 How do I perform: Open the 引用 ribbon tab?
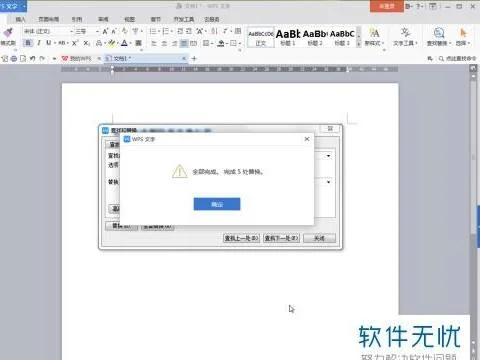coord(77,19)
